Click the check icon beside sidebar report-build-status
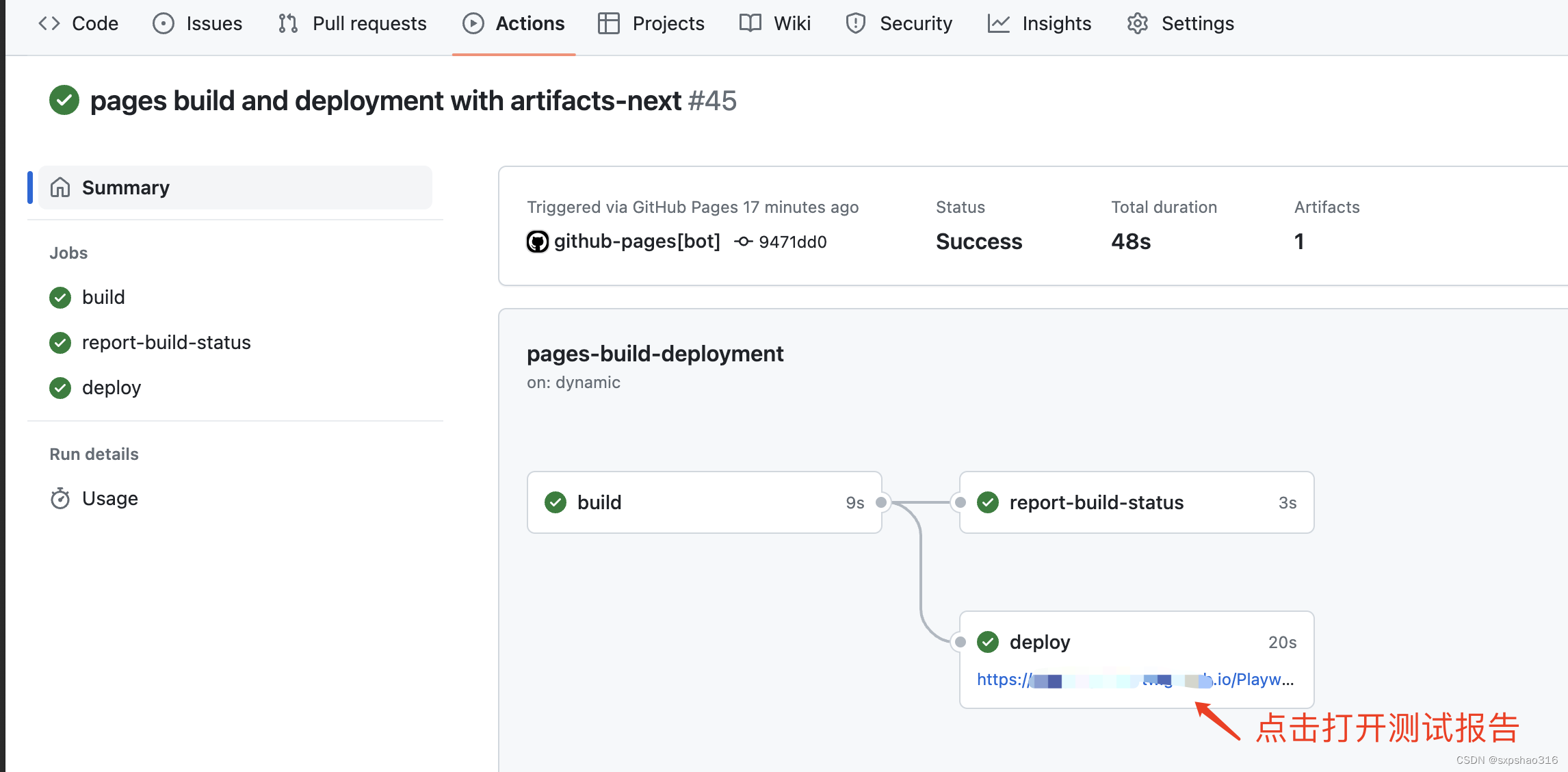1568x772 pixels. point(60,343)
